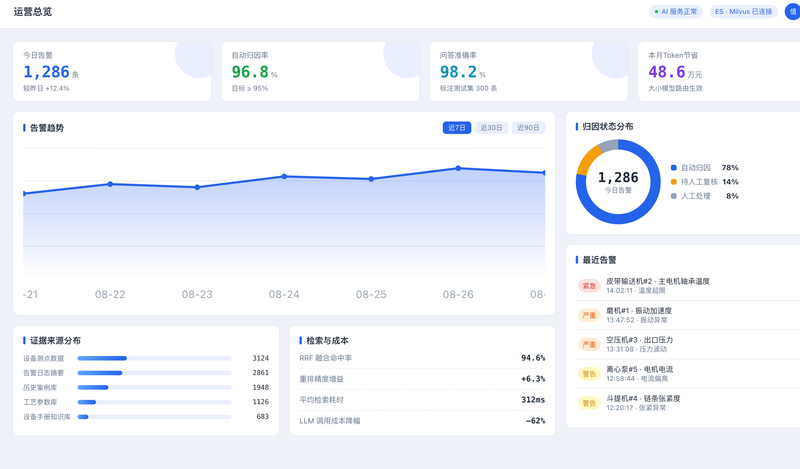The width and height of the screenshot is (800, 469).
Task: Click the 平均检索耗时 312ms value
Action: click(533, 400)
